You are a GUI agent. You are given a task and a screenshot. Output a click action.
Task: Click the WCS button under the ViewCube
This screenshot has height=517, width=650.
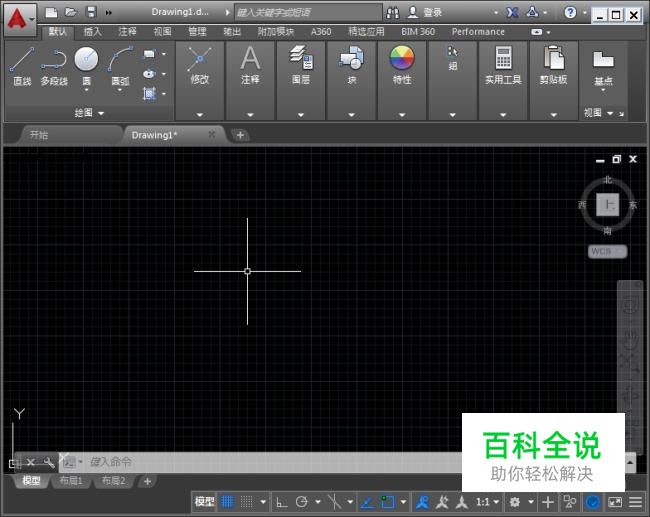tap(608, 251)
